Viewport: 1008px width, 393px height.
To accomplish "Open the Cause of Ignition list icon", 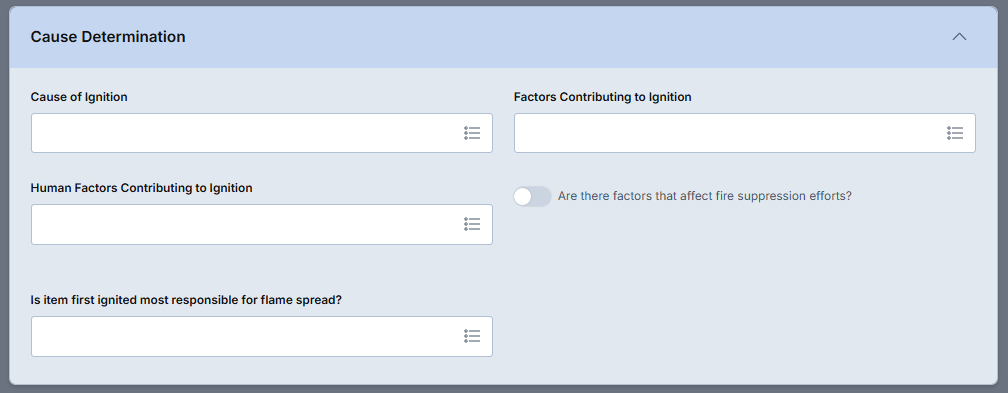I will (472, 133).
